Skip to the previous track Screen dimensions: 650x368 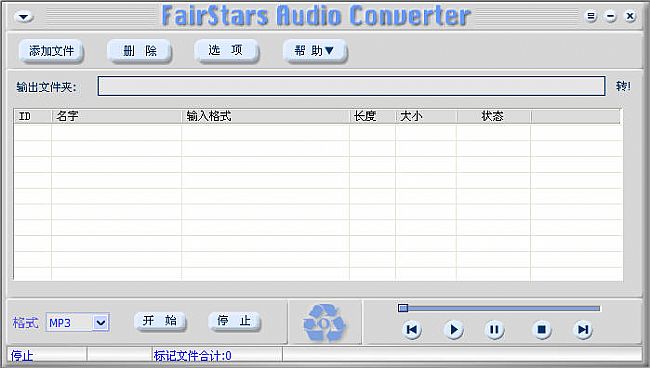412,329
